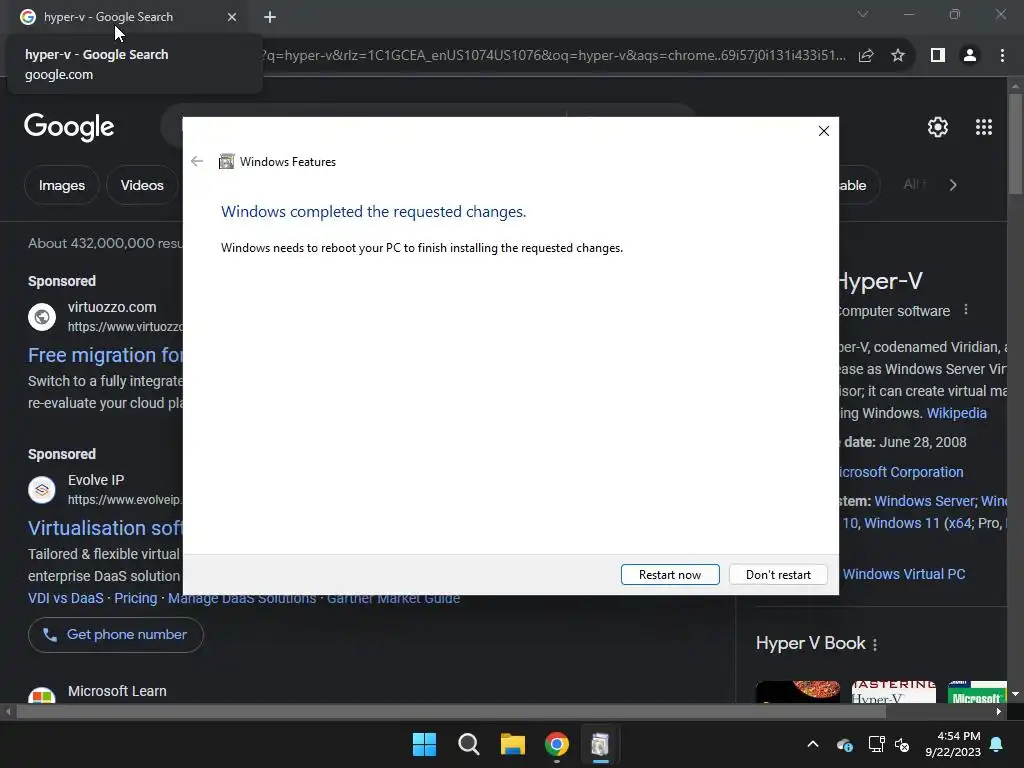Show hidden system tray icons
1024x768 pixels.
tap(813, 744)
